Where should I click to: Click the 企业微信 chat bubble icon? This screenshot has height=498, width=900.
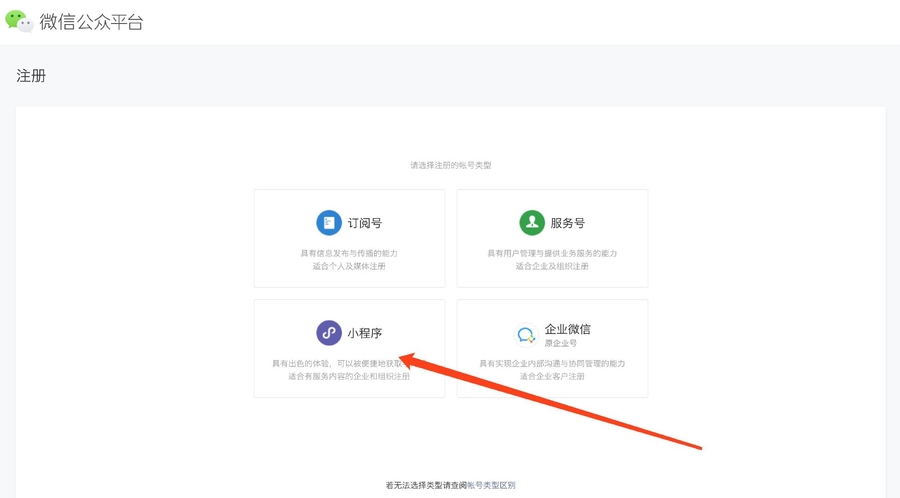(x=525, y=336)
